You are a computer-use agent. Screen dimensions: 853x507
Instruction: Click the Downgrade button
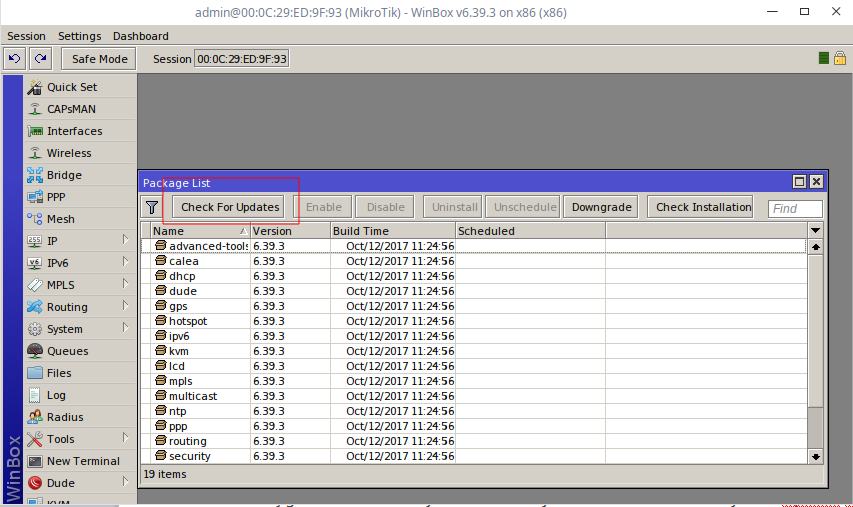click(601, 207)
